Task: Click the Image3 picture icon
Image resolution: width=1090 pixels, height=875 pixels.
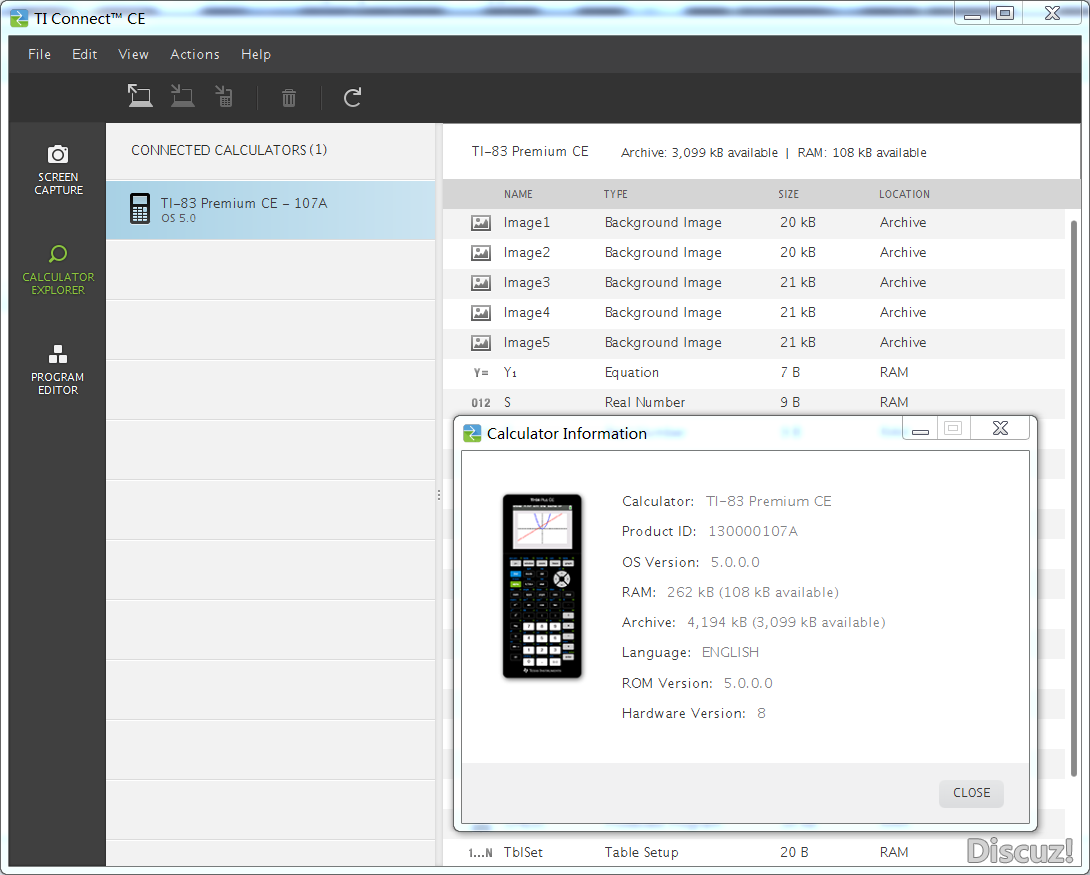Action: tap(480, 283)
